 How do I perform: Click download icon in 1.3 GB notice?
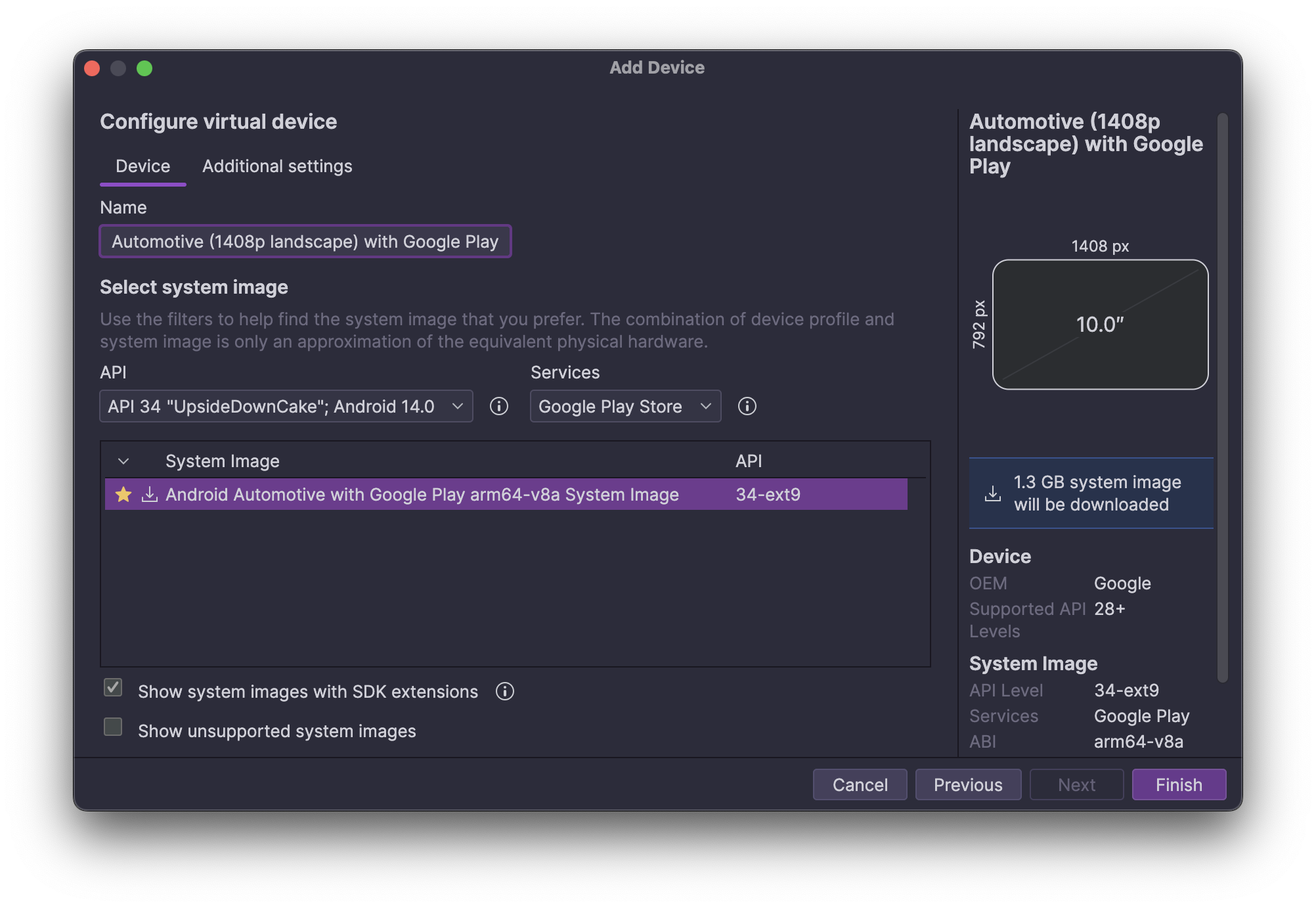pos(993,493)
